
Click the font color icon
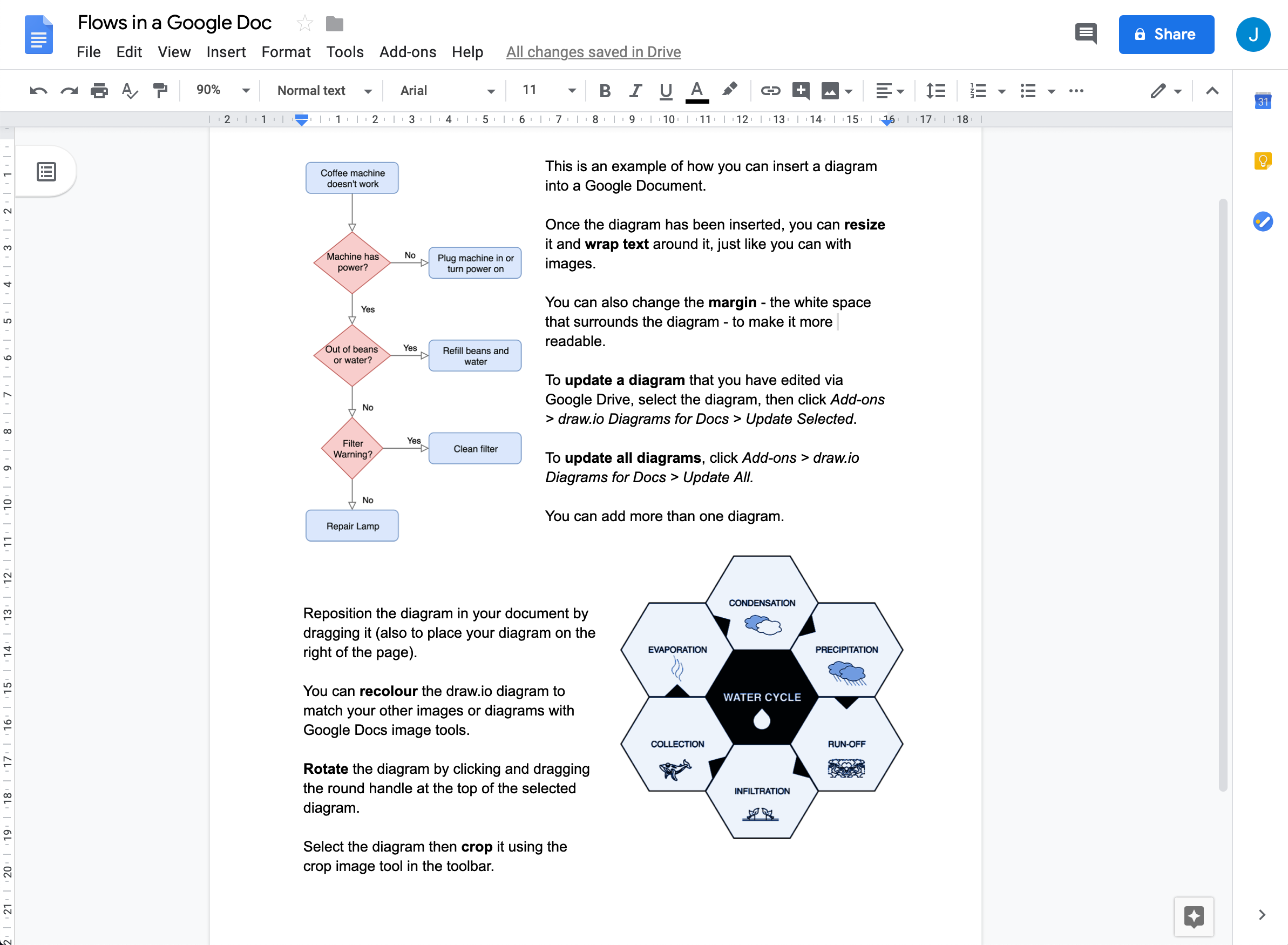(x=697, y=91)
